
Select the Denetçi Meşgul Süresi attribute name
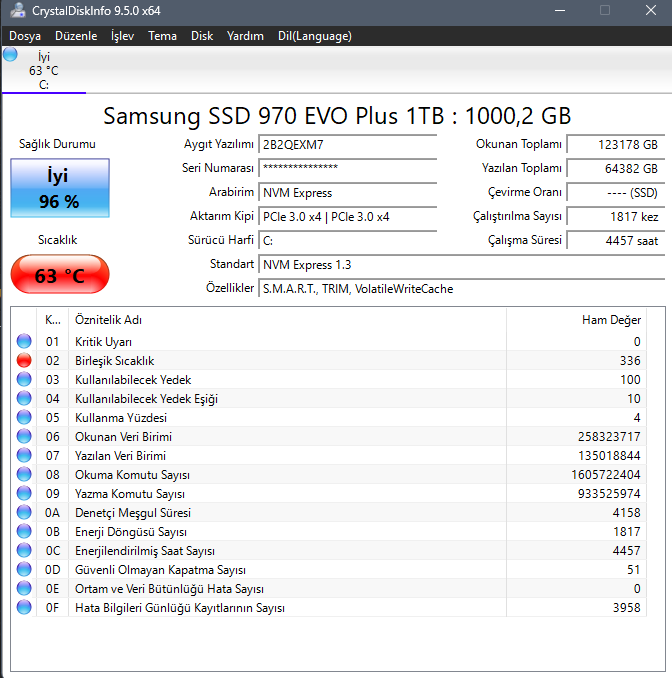[133, 513]
